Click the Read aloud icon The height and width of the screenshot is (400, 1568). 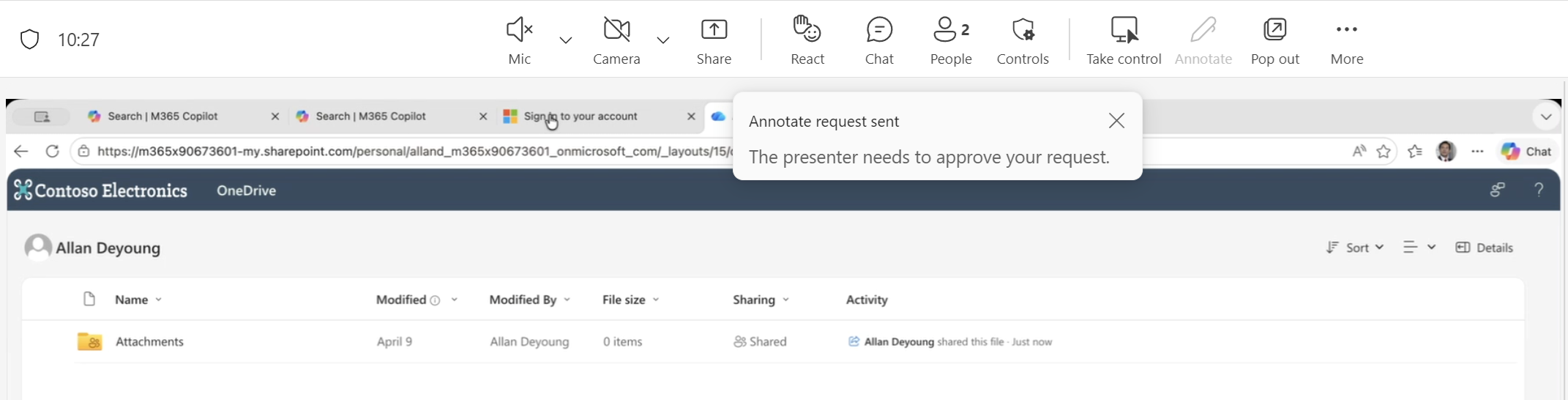pyautogui.click(x=1359, y=152)
